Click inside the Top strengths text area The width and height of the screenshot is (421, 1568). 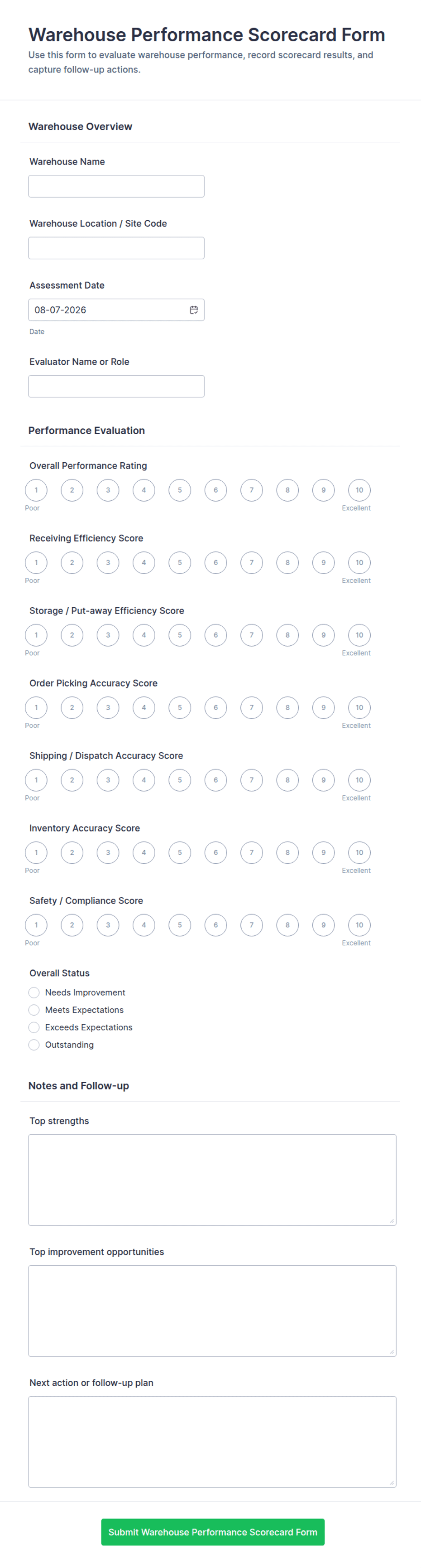(x=212, y=1179)
